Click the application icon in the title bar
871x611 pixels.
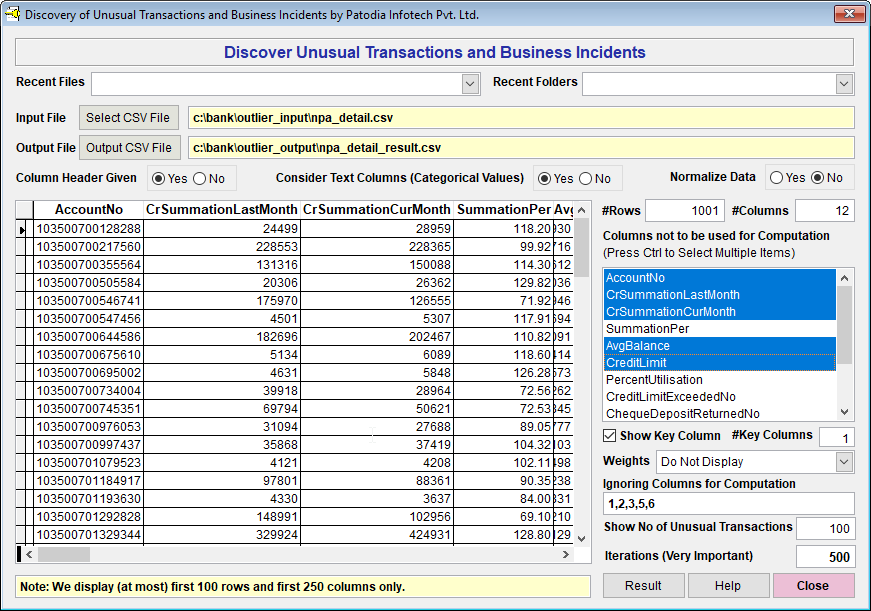click(x=13, y=14)
